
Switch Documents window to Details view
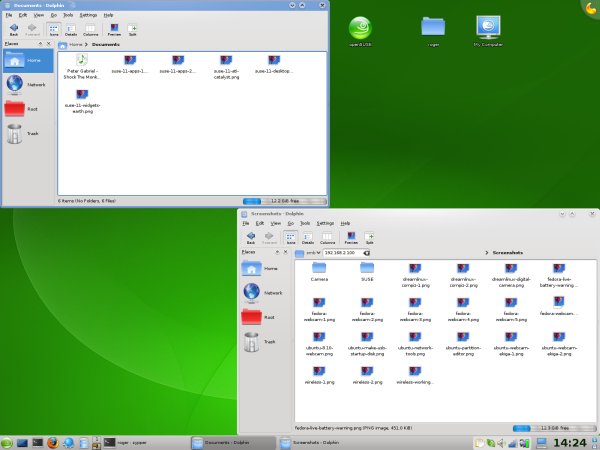pyautogui.click(x=71, y=30)
